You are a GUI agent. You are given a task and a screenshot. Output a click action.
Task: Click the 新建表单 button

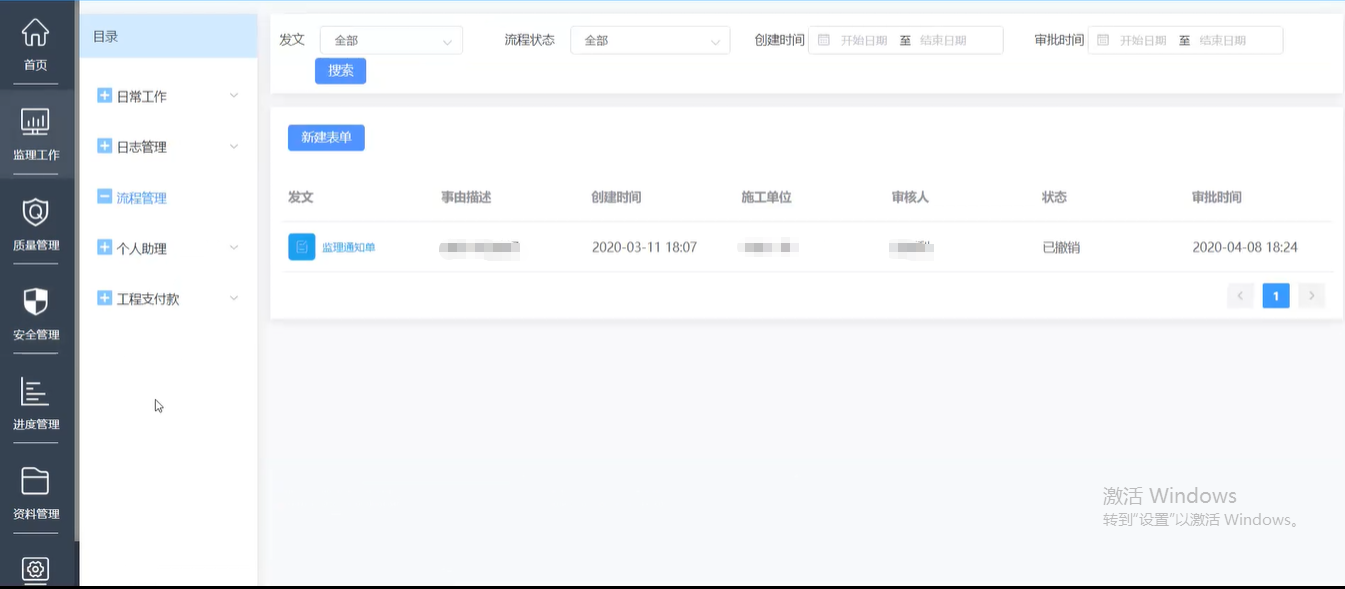point(326,138)
